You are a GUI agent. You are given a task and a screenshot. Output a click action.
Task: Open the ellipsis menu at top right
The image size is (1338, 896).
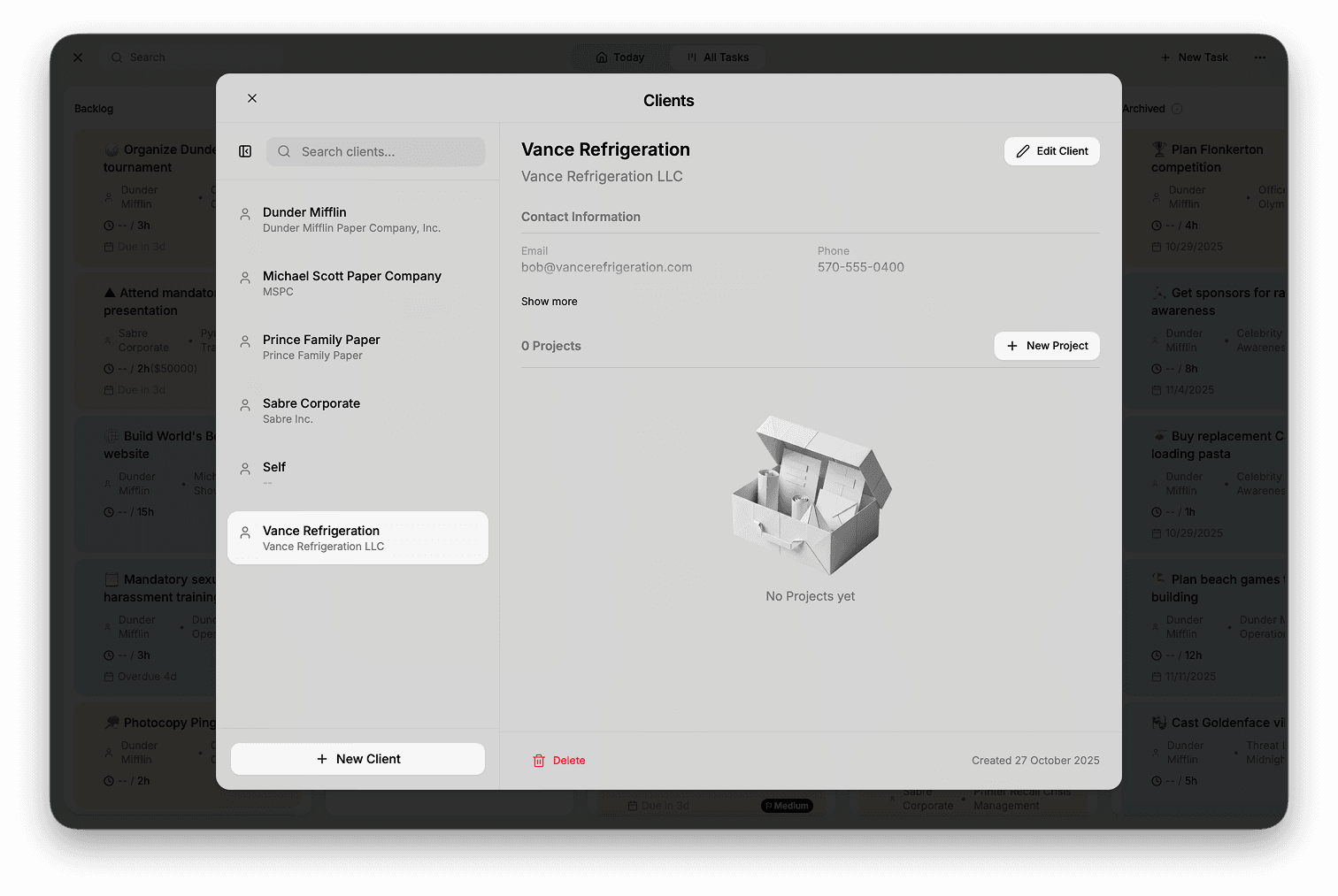1259,57
